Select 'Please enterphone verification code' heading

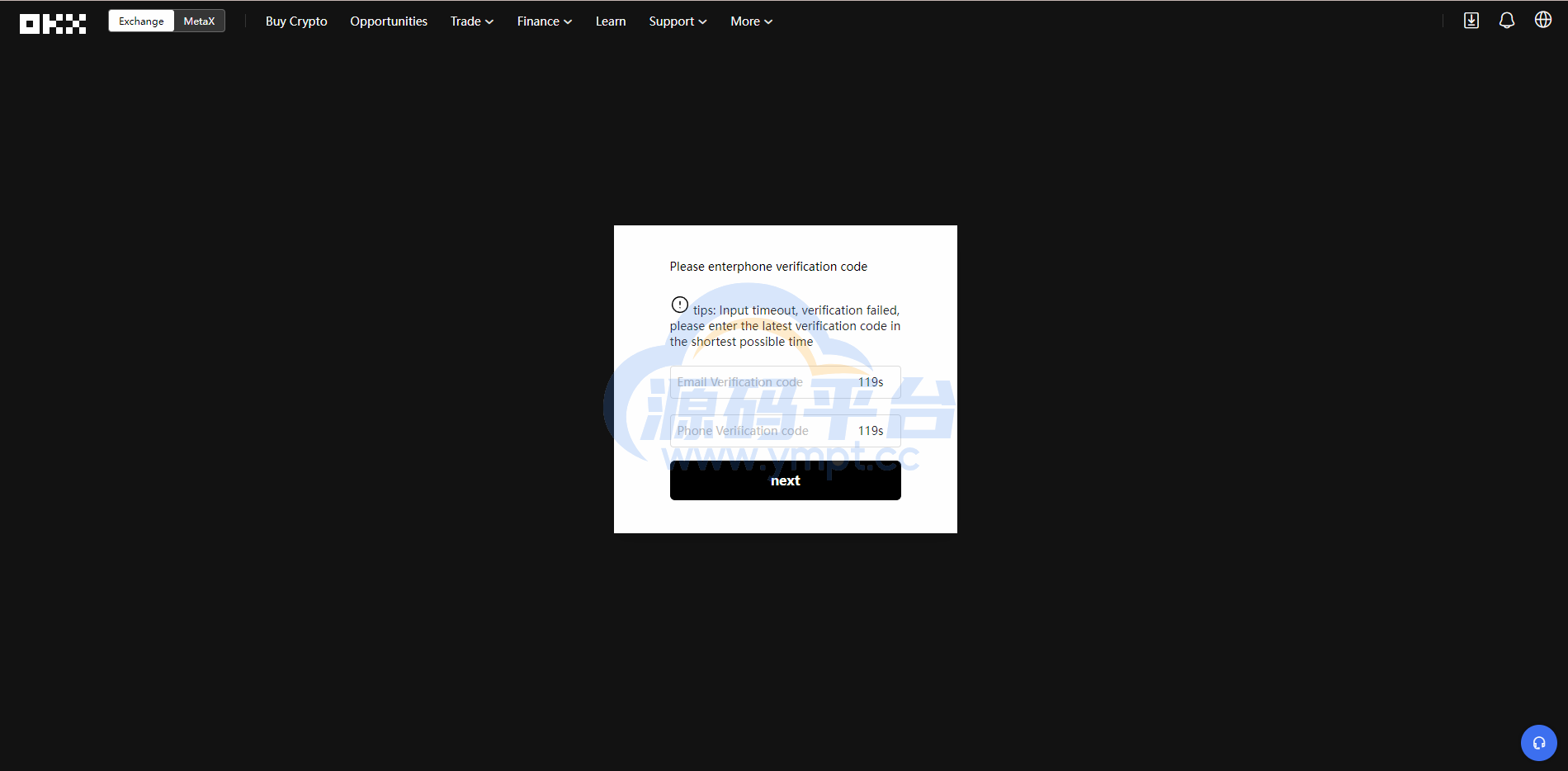pos(768,267)
